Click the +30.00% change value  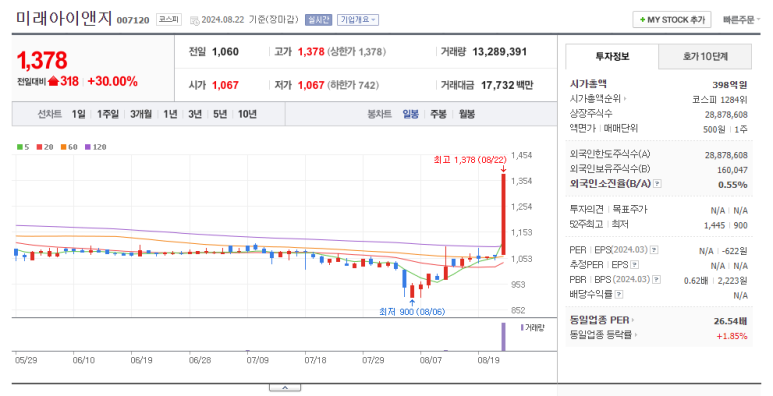point(112,81)
